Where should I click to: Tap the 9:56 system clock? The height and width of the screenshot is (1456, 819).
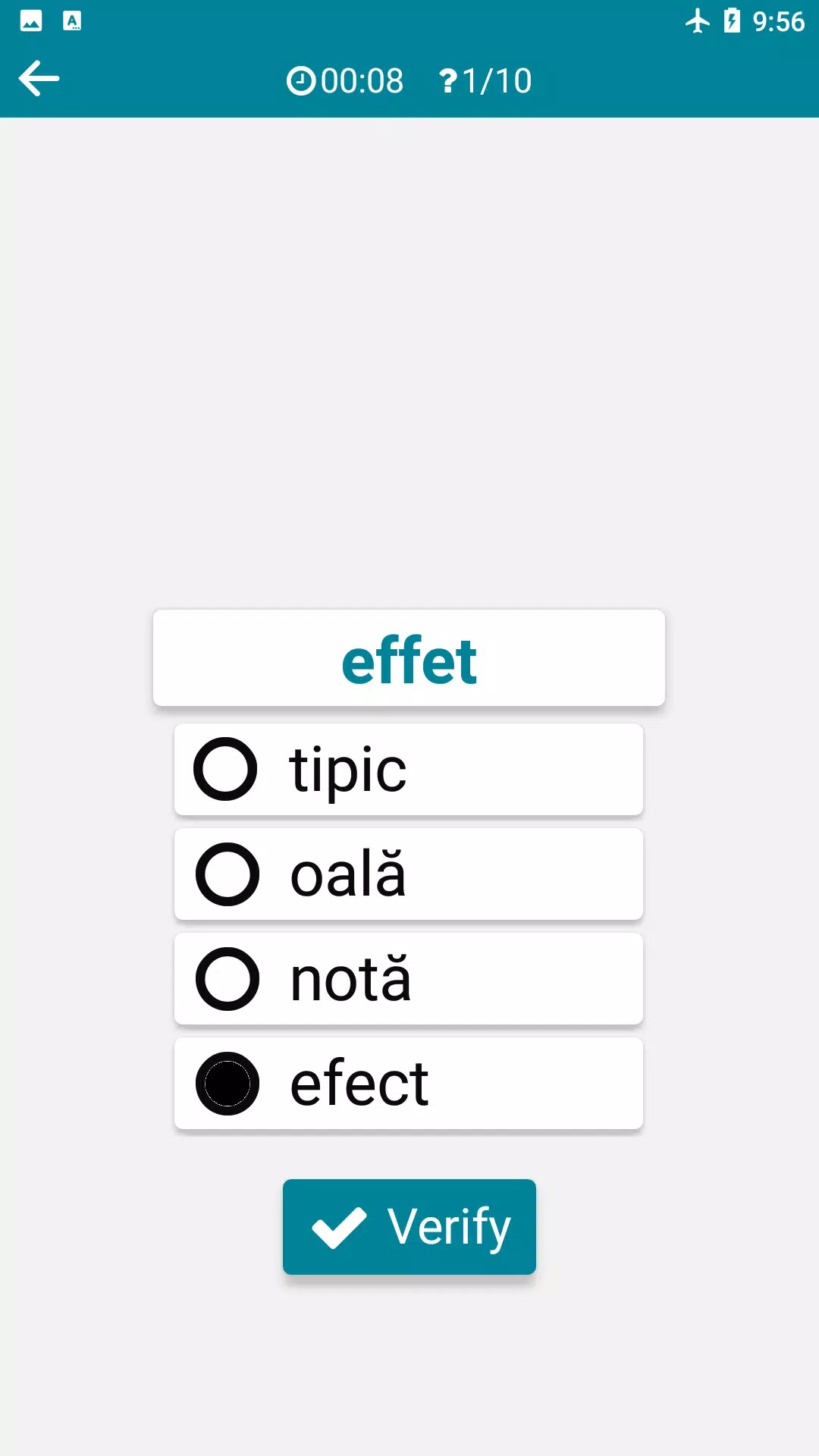coord(778,21)
